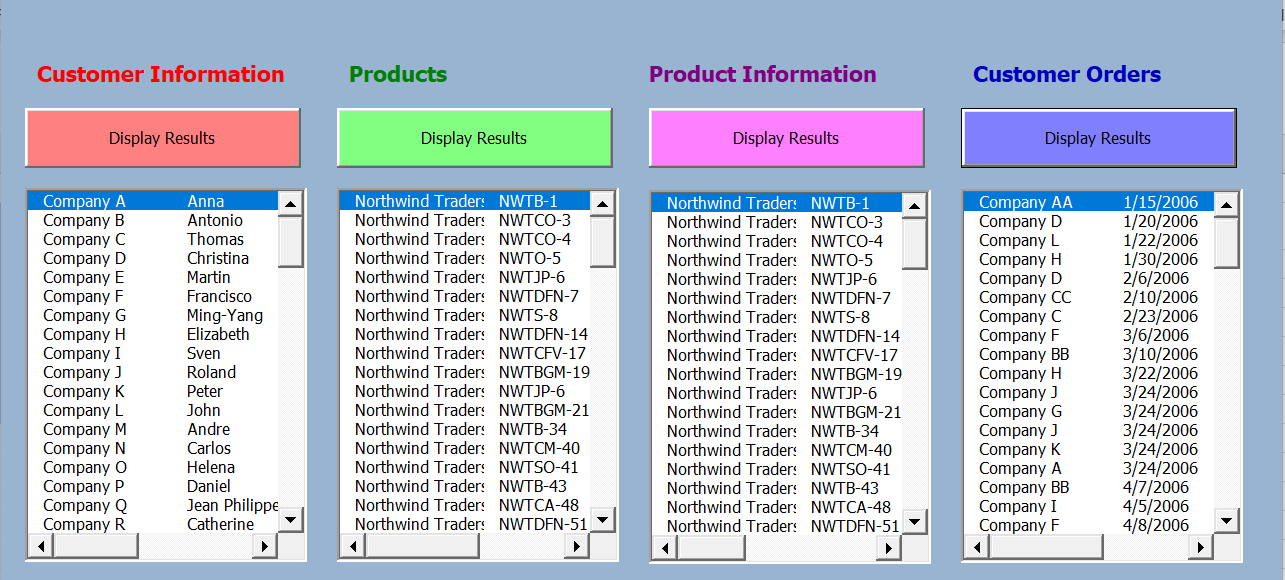Screen dimensions: 1285x580
Task: Select NWTS-8 in the Products list
Action: point(466,315)
